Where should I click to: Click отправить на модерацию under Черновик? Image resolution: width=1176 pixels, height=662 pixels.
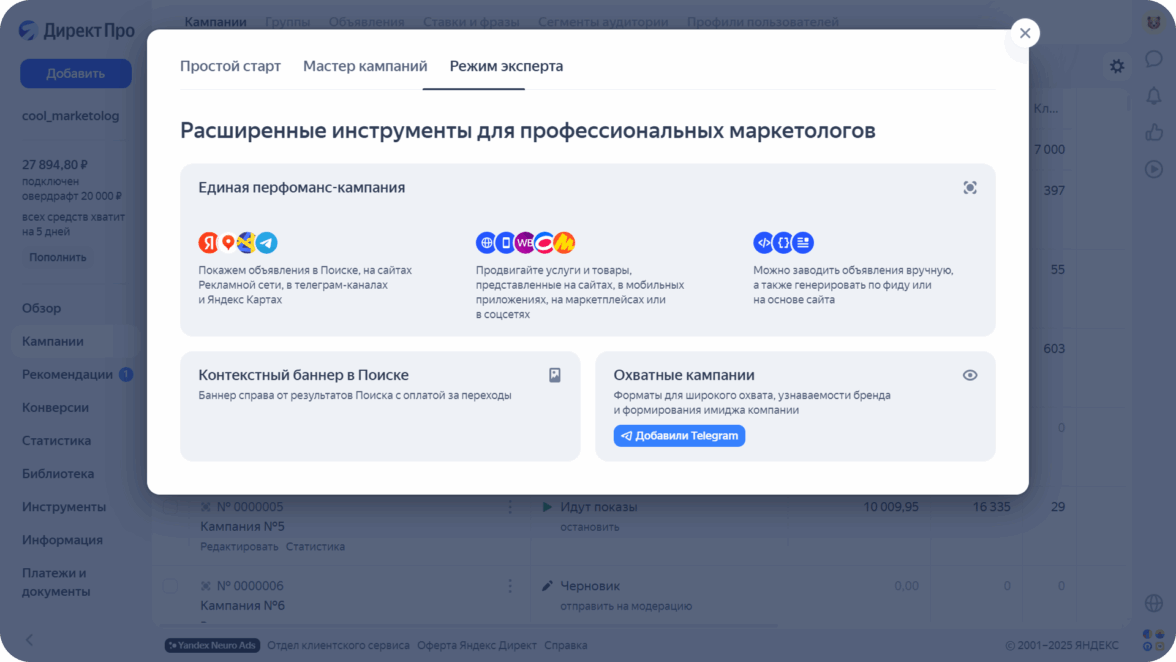626,606
